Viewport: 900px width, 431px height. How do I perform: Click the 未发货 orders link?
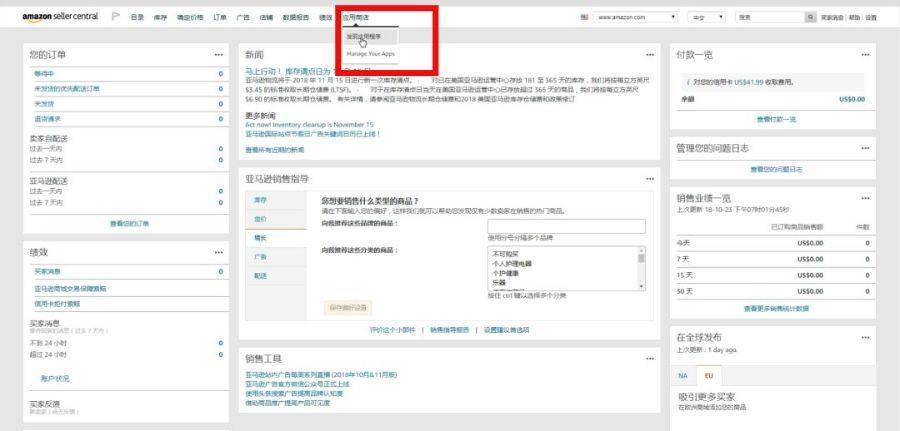tap(44, 104)
